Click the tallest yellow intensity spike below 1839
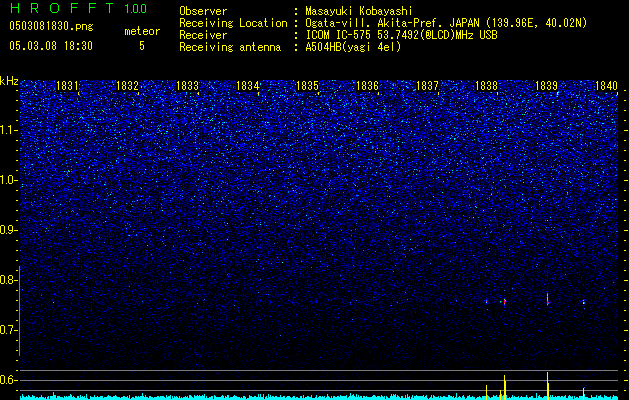This screenshot has width=629, height=400. point(548,386)
